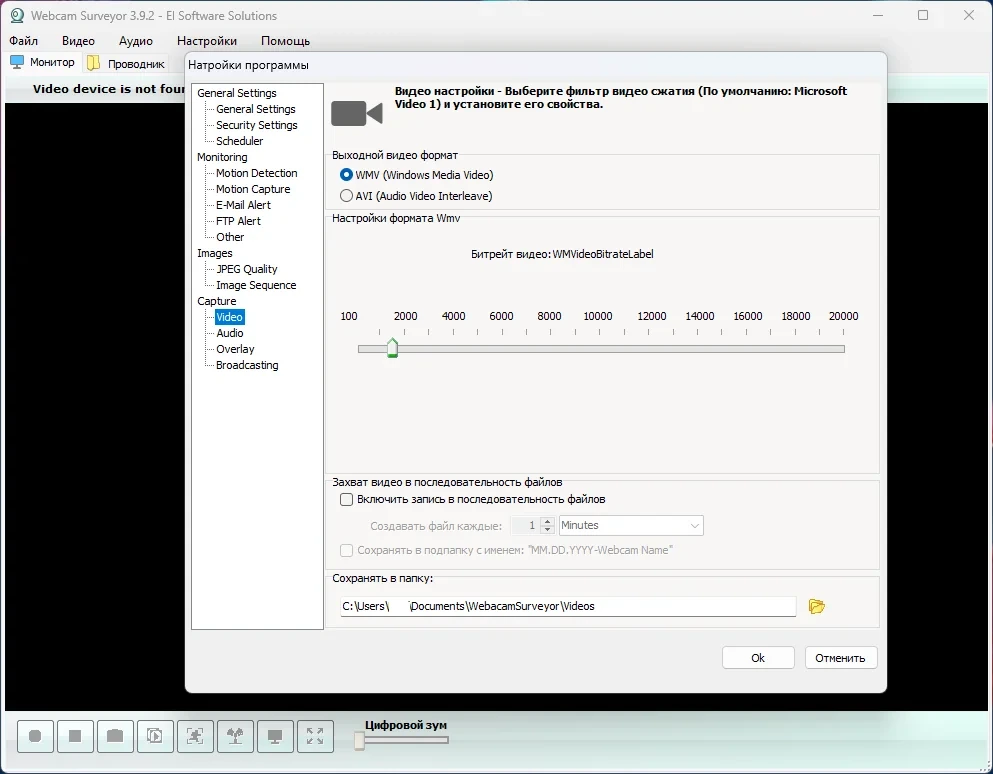Click the Отменить button
Image resolution: width=993 pixels, height=774 pixels.
840,657
